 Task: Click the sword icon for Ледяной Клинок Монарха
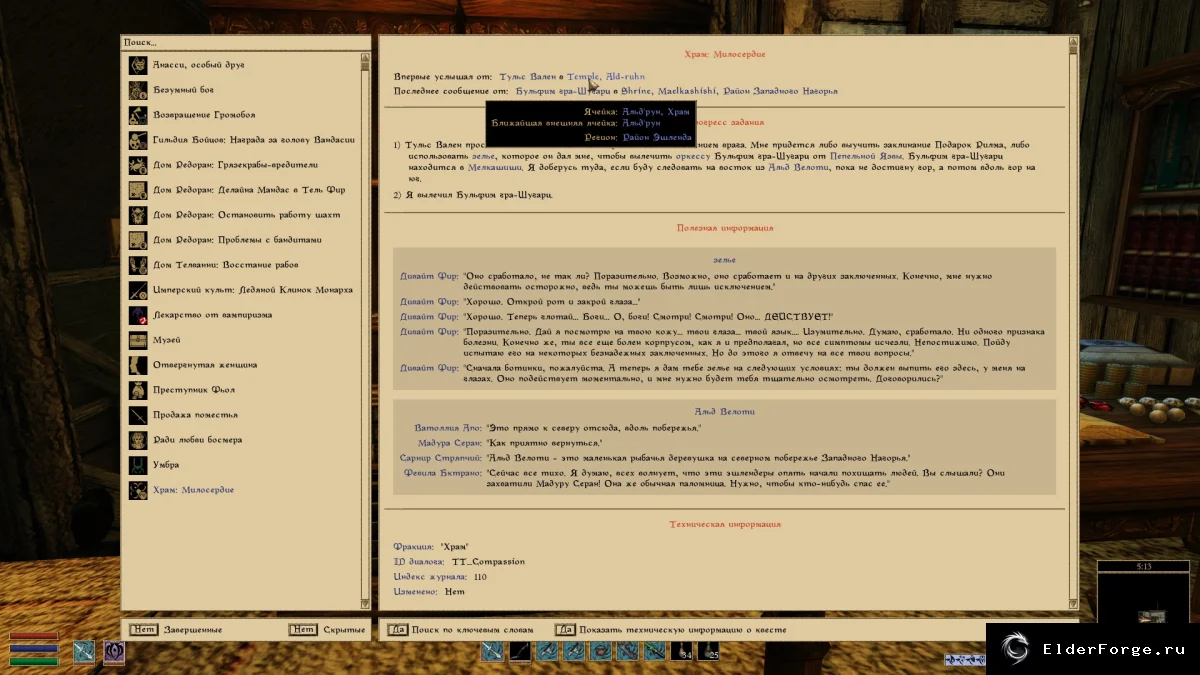tap(138, 290)
